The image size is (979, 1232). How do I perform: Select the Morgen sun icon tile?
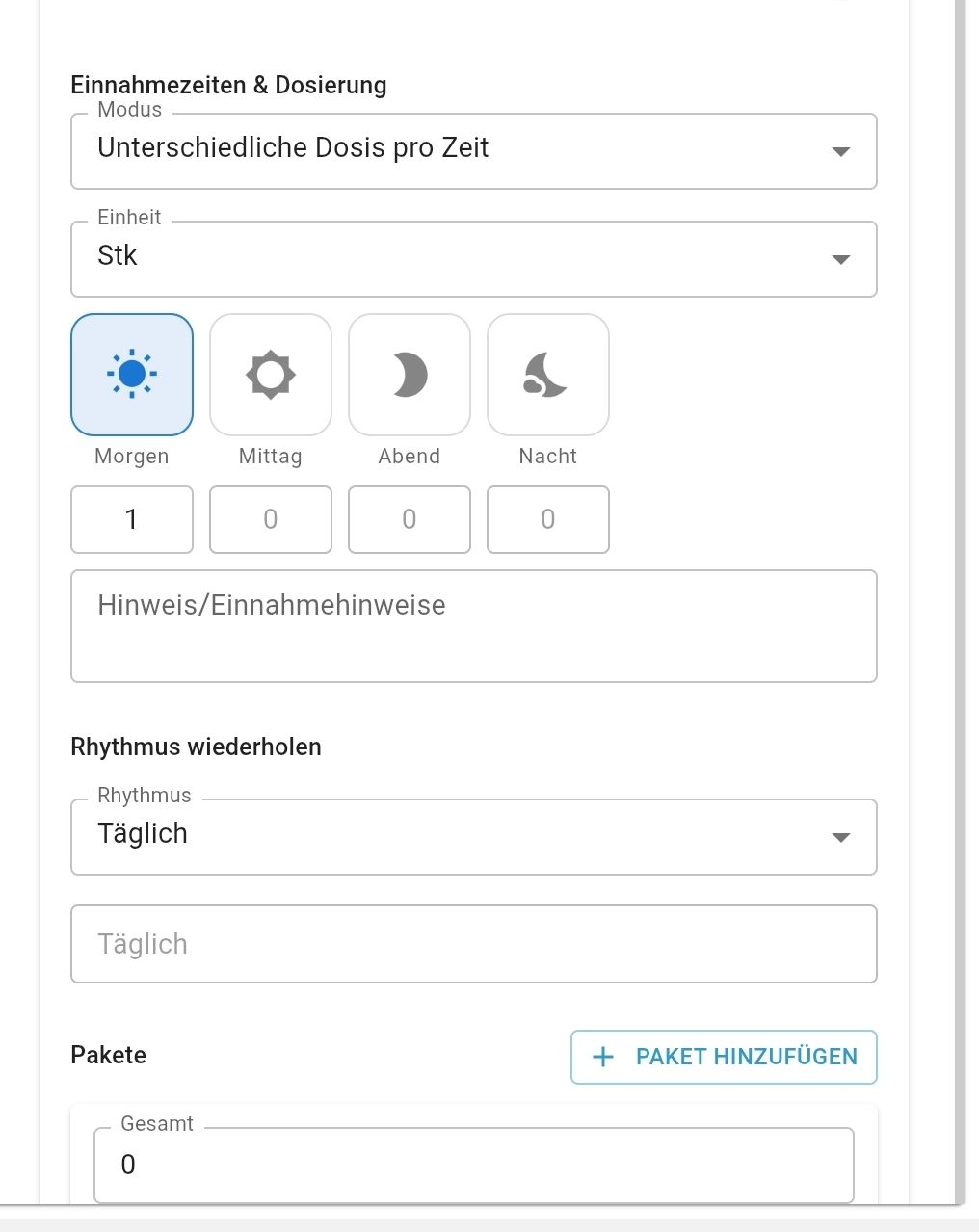click(x=132, y=375)
